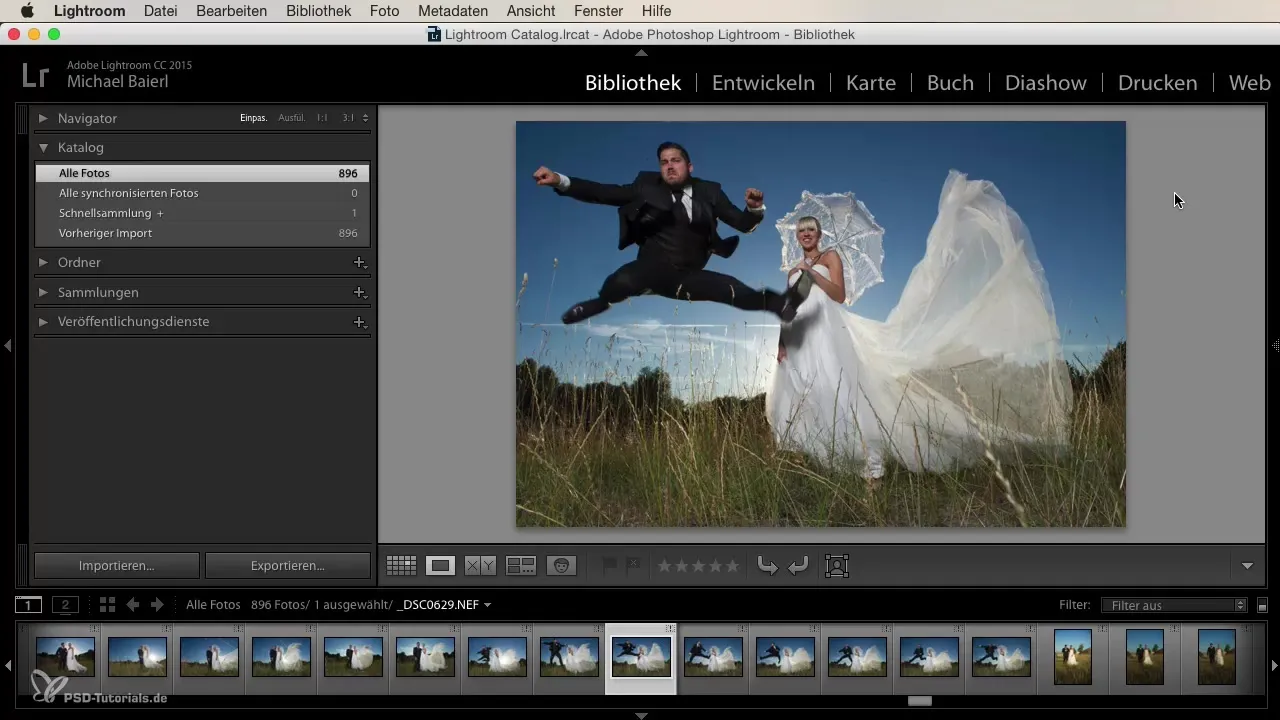Viewport: 1280px width, 720px height.
Task: Expand the Sammlungen panel
Action: pos(43,292)
